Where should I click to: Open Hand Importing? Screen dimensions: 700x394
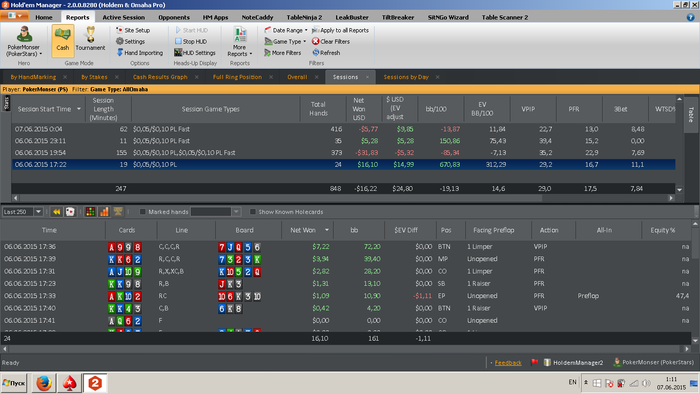140,53
